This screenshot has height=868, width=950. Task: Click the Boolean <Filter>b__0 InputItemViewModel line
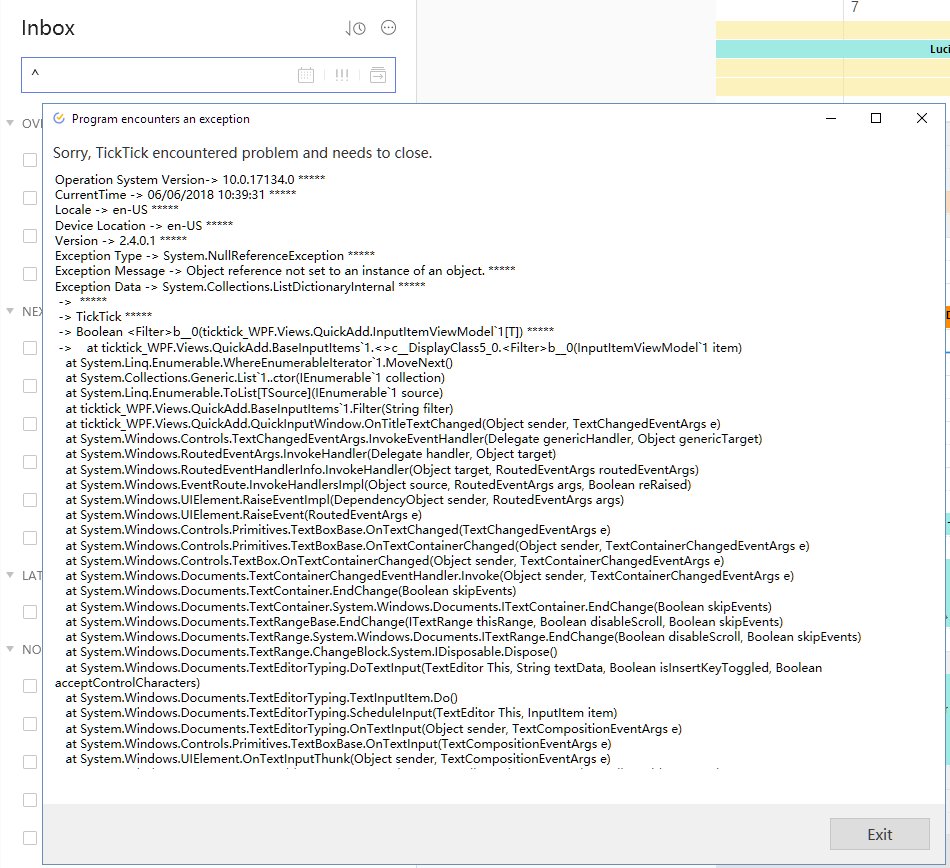coord(306,331)
